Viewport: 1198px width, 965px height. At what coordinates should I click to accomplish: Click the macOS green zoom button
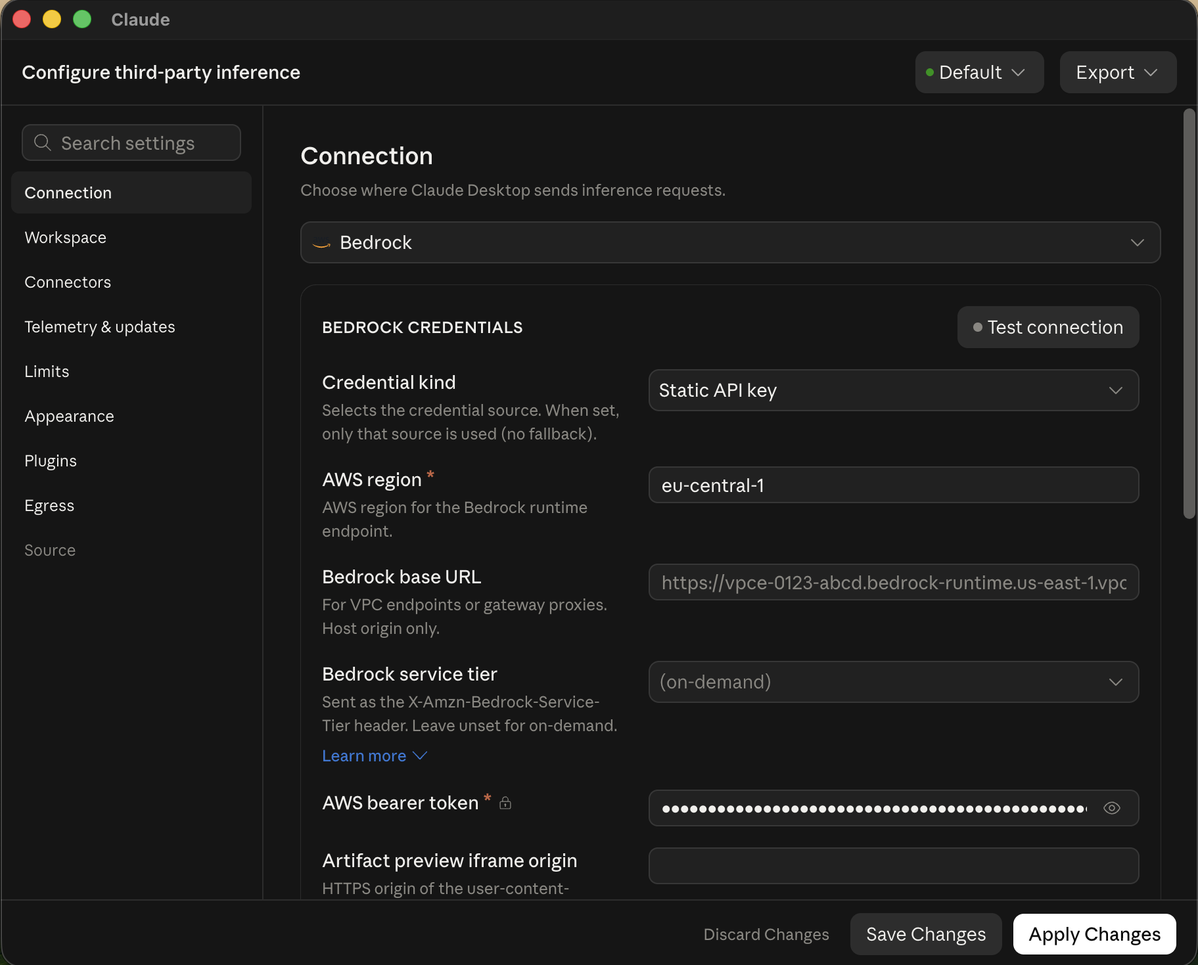click(x=82, y=19)
